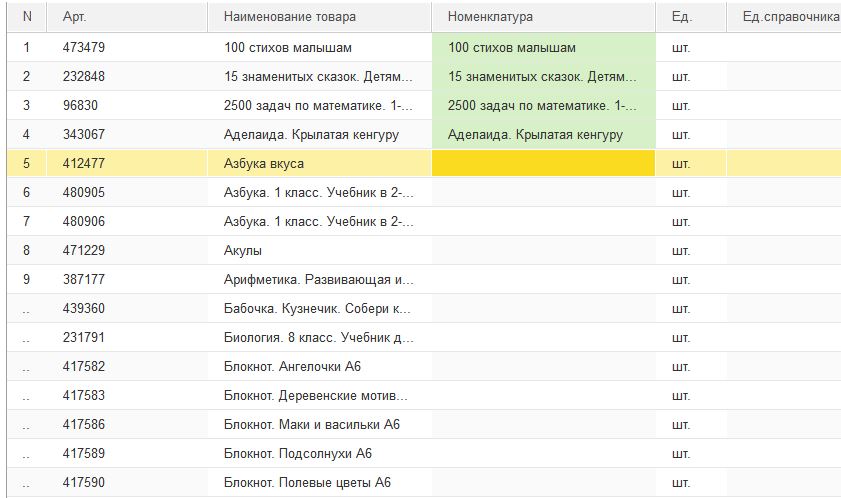
Task: Click the N column header
Action: click(x=27, y=17)
